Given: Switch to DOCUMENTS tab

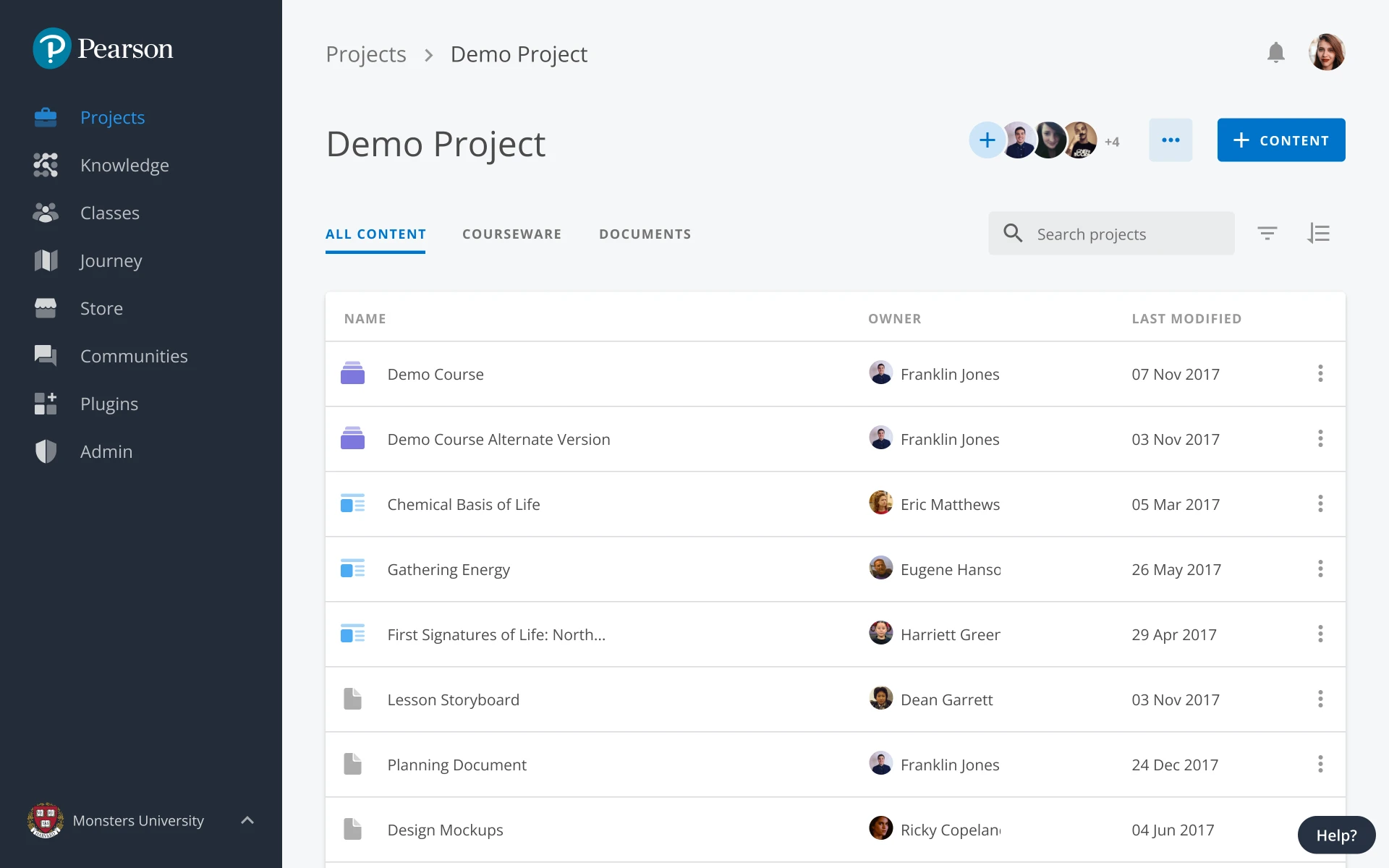Looking at the screenshot, I should click(645, 234).
